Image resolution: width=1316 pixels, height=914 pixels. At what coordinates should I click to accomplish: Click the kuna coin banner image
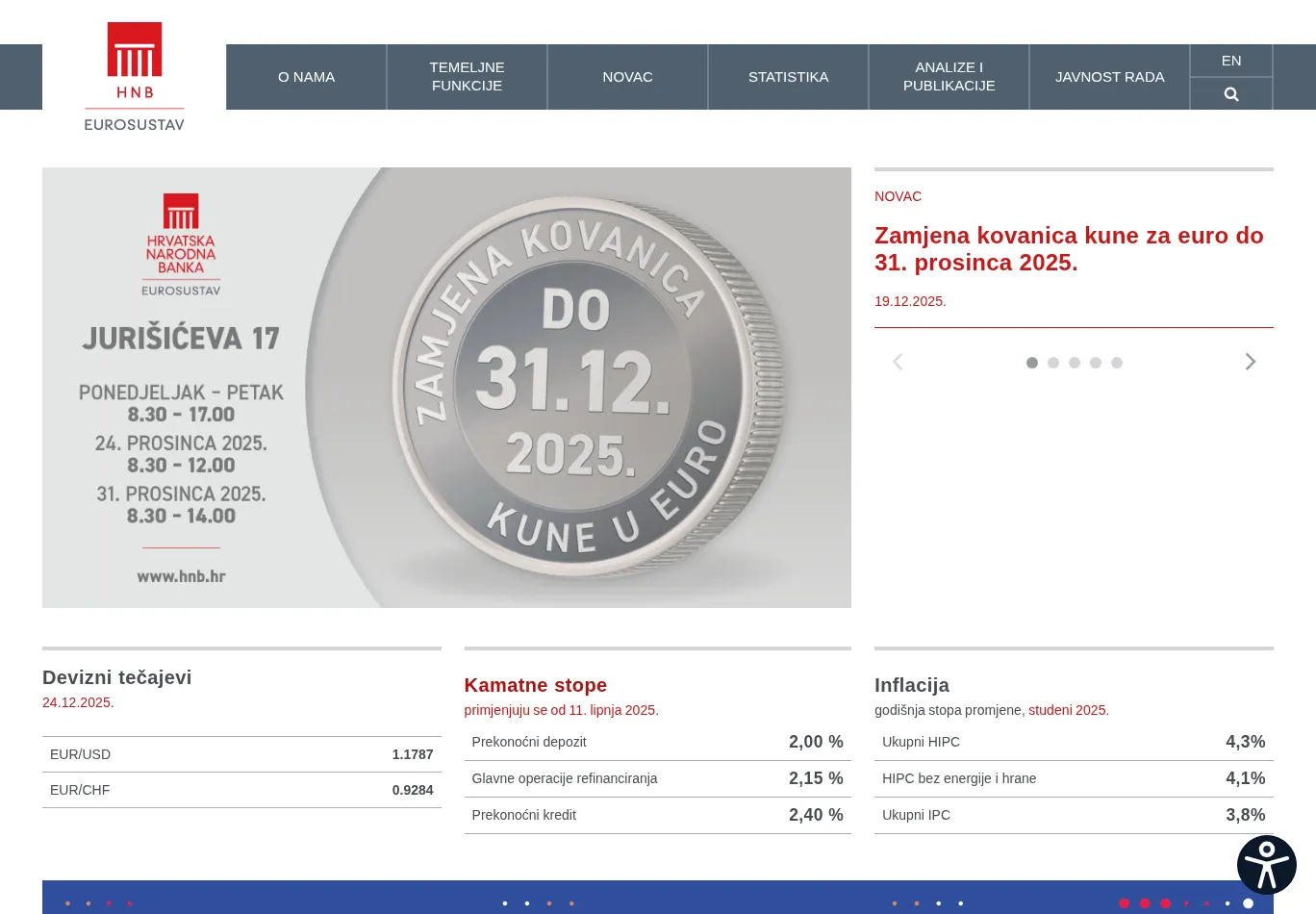[446, 388]
